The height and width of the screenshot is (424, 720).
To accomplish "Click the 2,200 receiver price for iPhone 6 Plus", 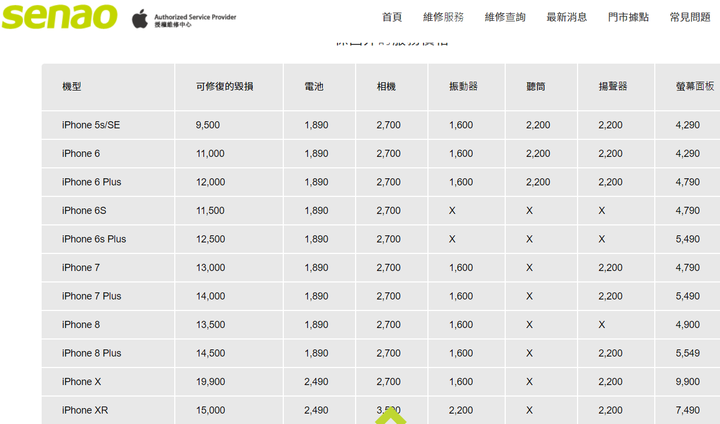I will tap(538, 182).
